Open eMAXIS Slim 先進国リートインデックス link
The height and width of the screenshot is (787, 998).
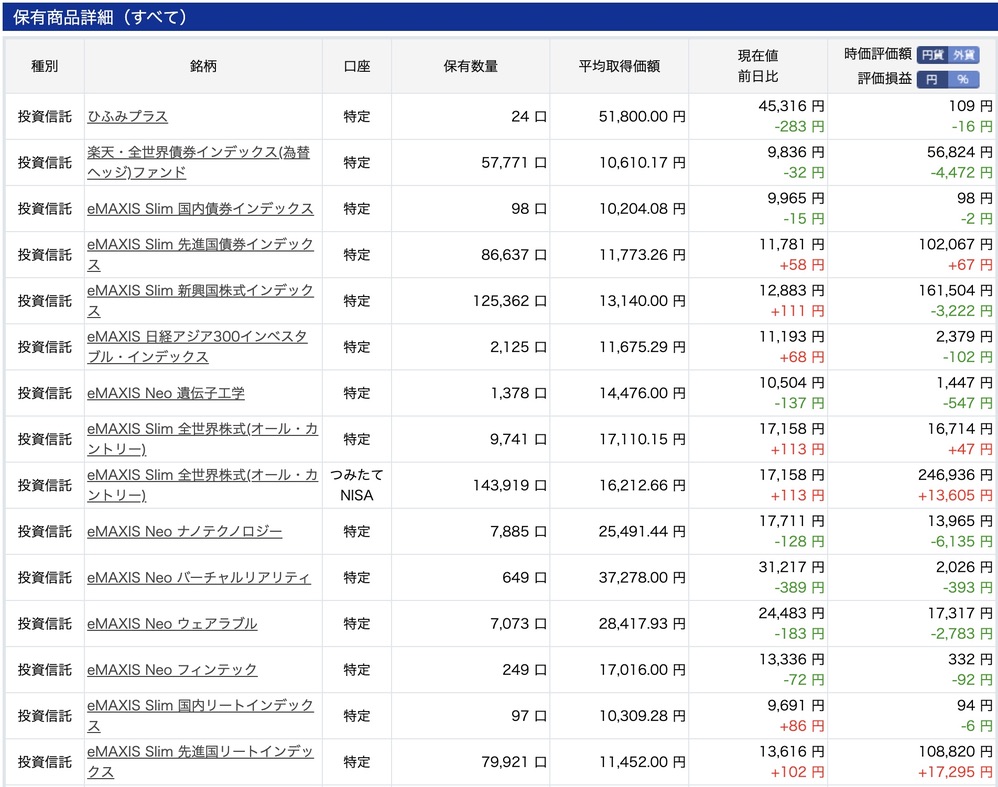coord(200,762)
